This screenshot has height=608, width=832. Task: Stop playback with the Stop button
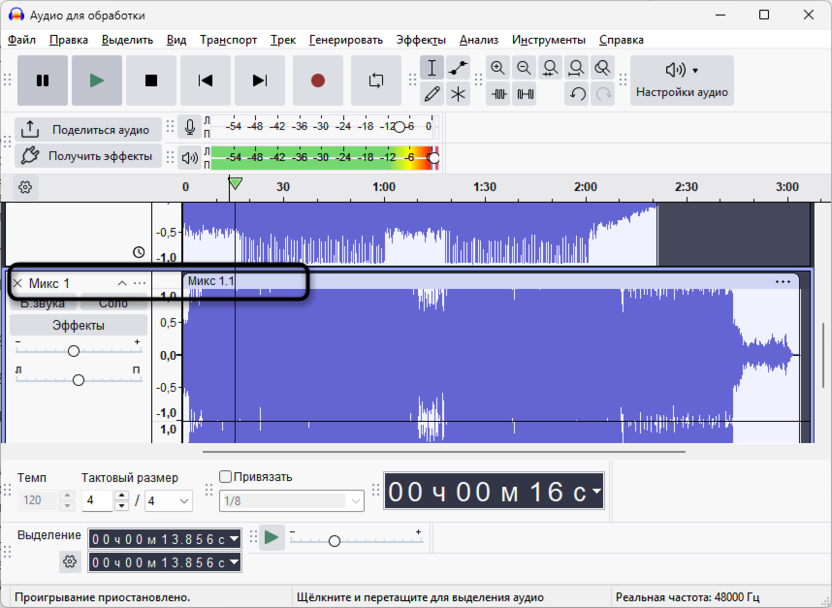[151, 81]
